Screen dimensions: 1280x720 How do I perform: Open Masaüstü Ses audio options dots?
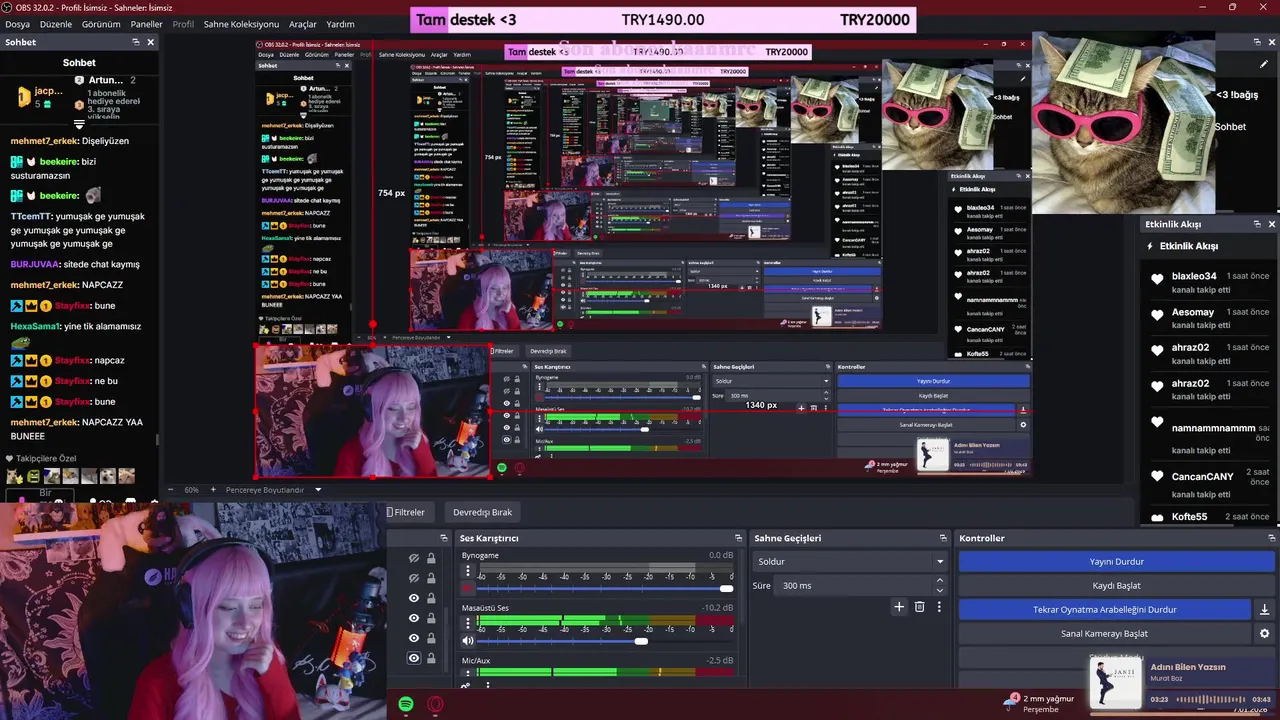467,623
